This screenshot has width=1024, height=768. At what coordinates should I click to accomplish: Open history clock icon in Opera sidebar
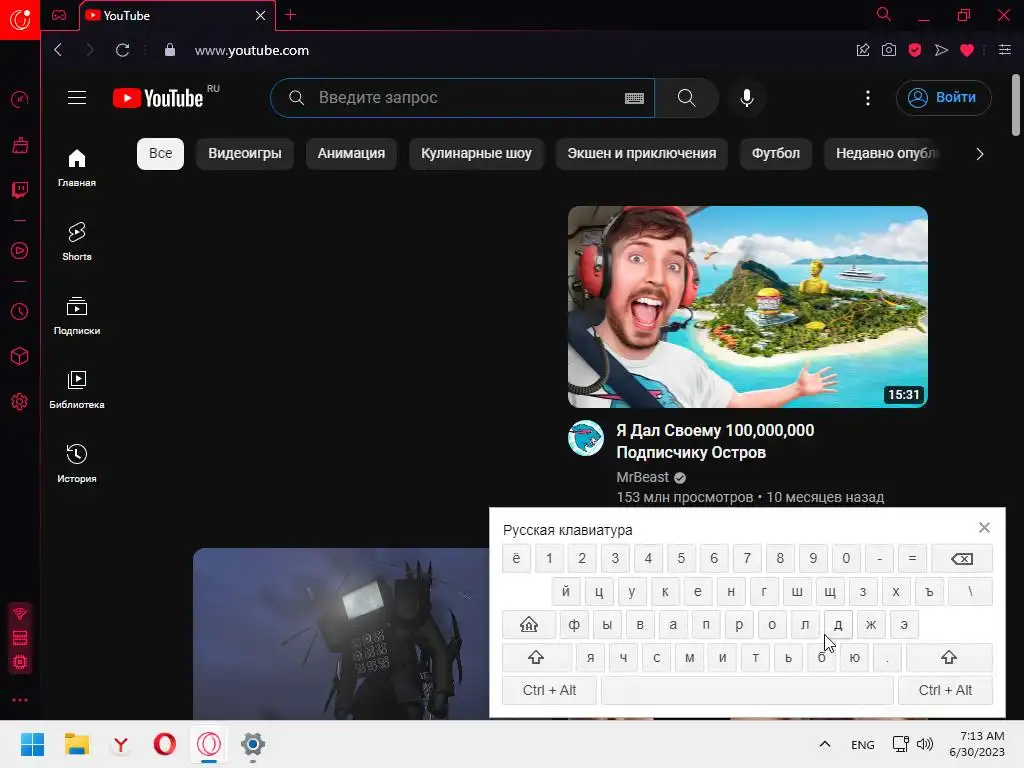click(20, 312)
